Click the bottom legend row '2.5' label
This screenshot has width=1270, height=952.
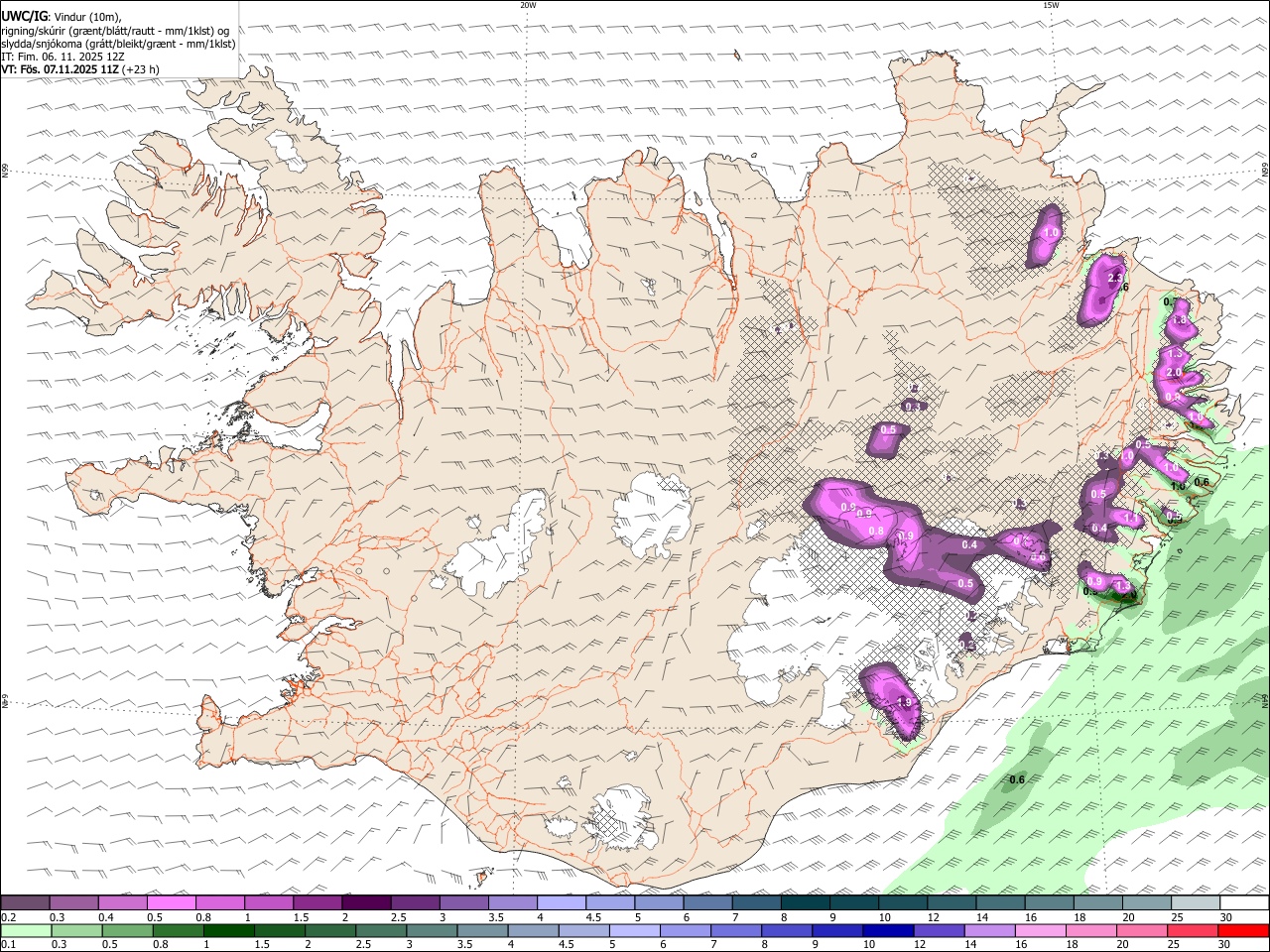[x=362, y=945]
